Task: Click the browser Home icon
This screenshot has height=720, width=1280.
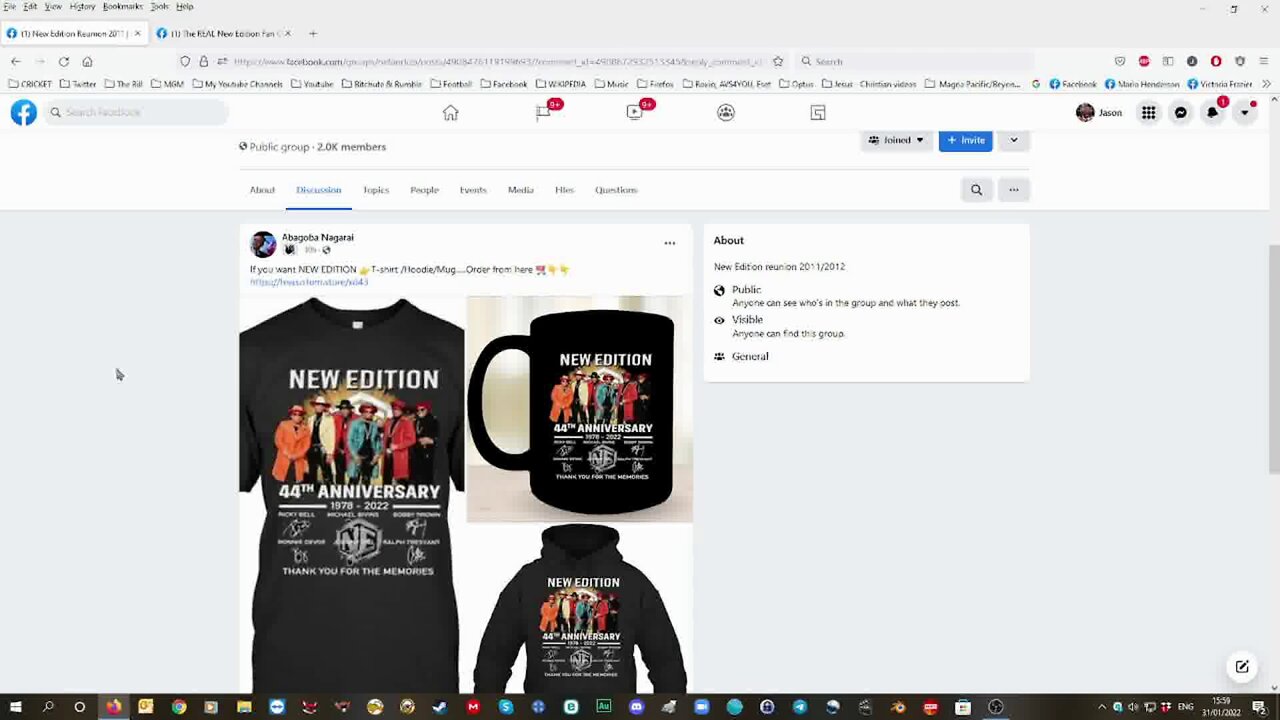Action: pos(88,61)
